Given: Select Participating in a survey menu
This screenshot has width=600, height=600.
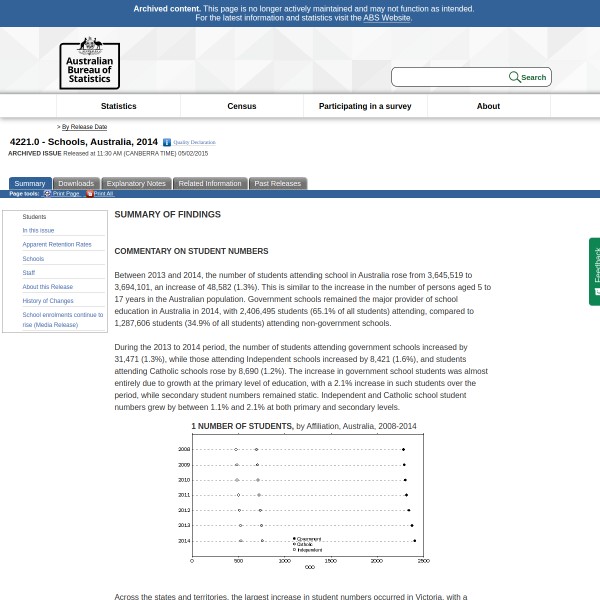Looking at the screenshot, I should pyautogui.click(x=365, y=106).
